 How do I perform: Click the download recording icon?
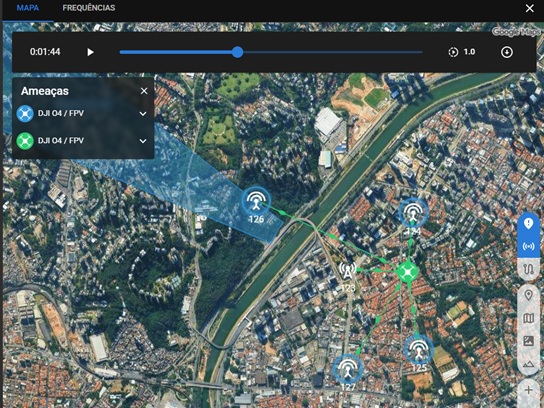507,52
